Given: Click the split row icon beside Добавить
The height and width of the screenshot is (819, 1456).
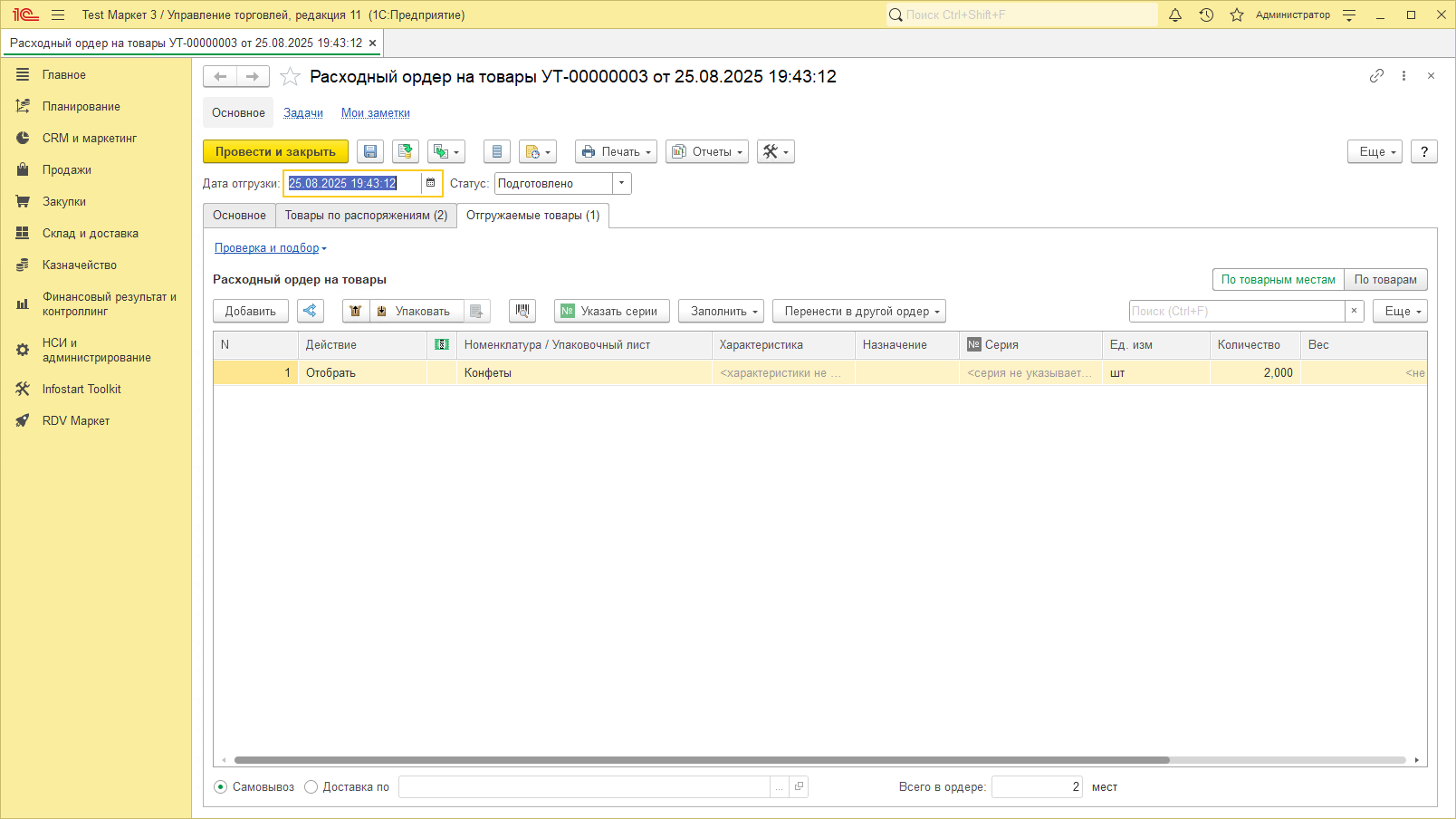Looking at the screenshot, I should click(x=311, y=311).
